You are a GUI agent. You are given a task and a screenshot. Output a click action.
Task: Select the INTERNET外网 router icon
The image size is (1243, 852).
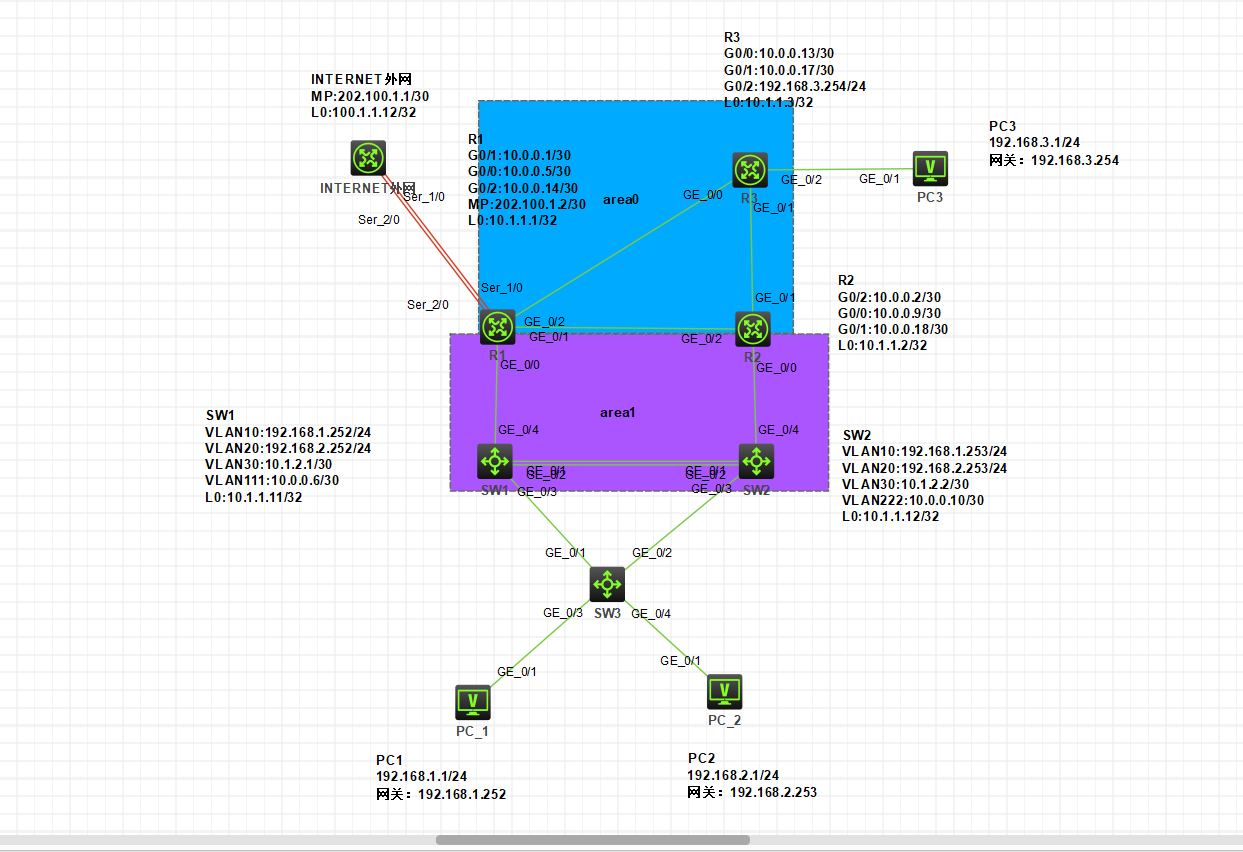point(368,158)
